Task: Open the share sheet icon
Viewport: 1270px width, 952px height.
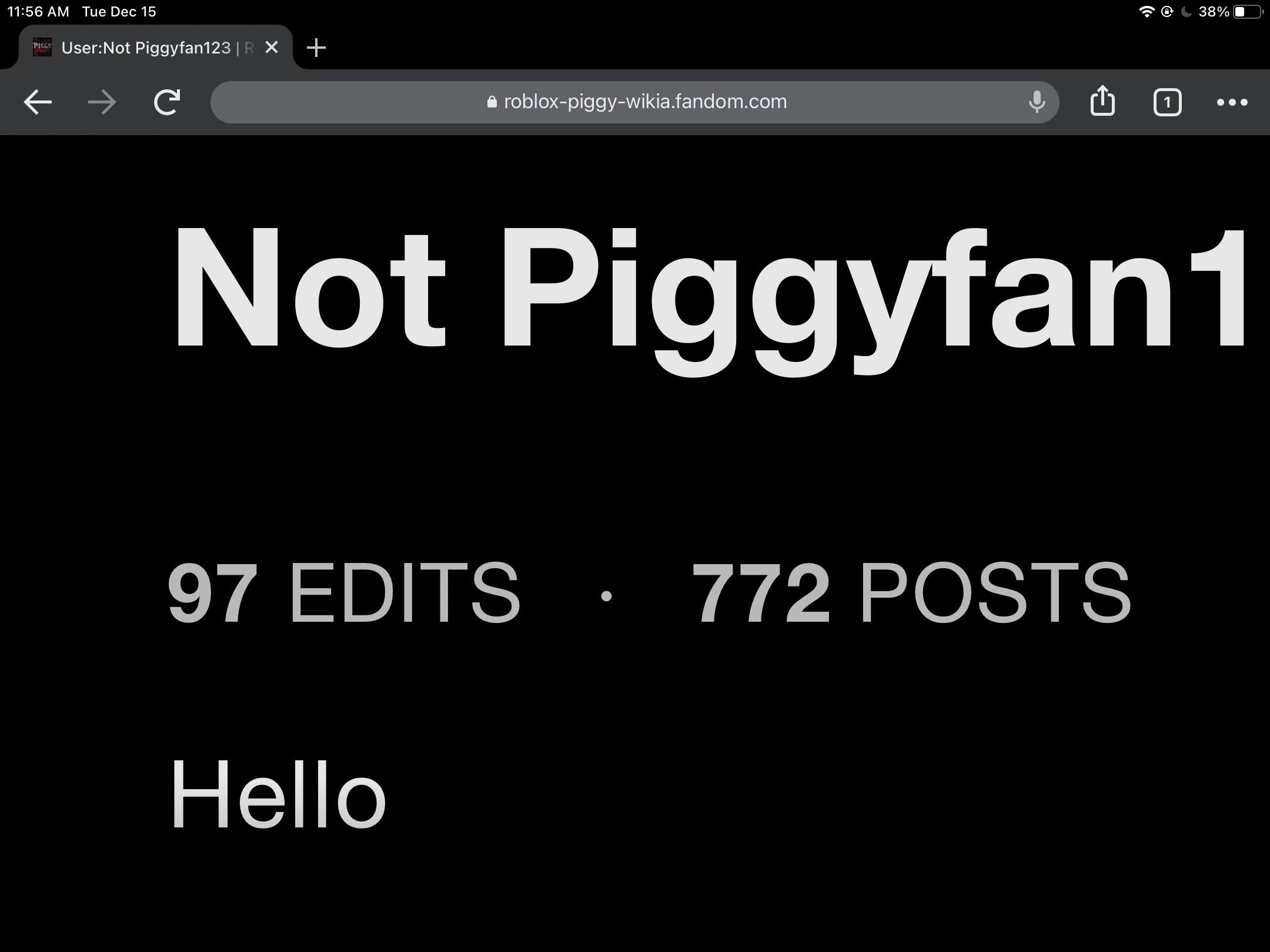Action: pyautogui.click(x=1102, y=101)
